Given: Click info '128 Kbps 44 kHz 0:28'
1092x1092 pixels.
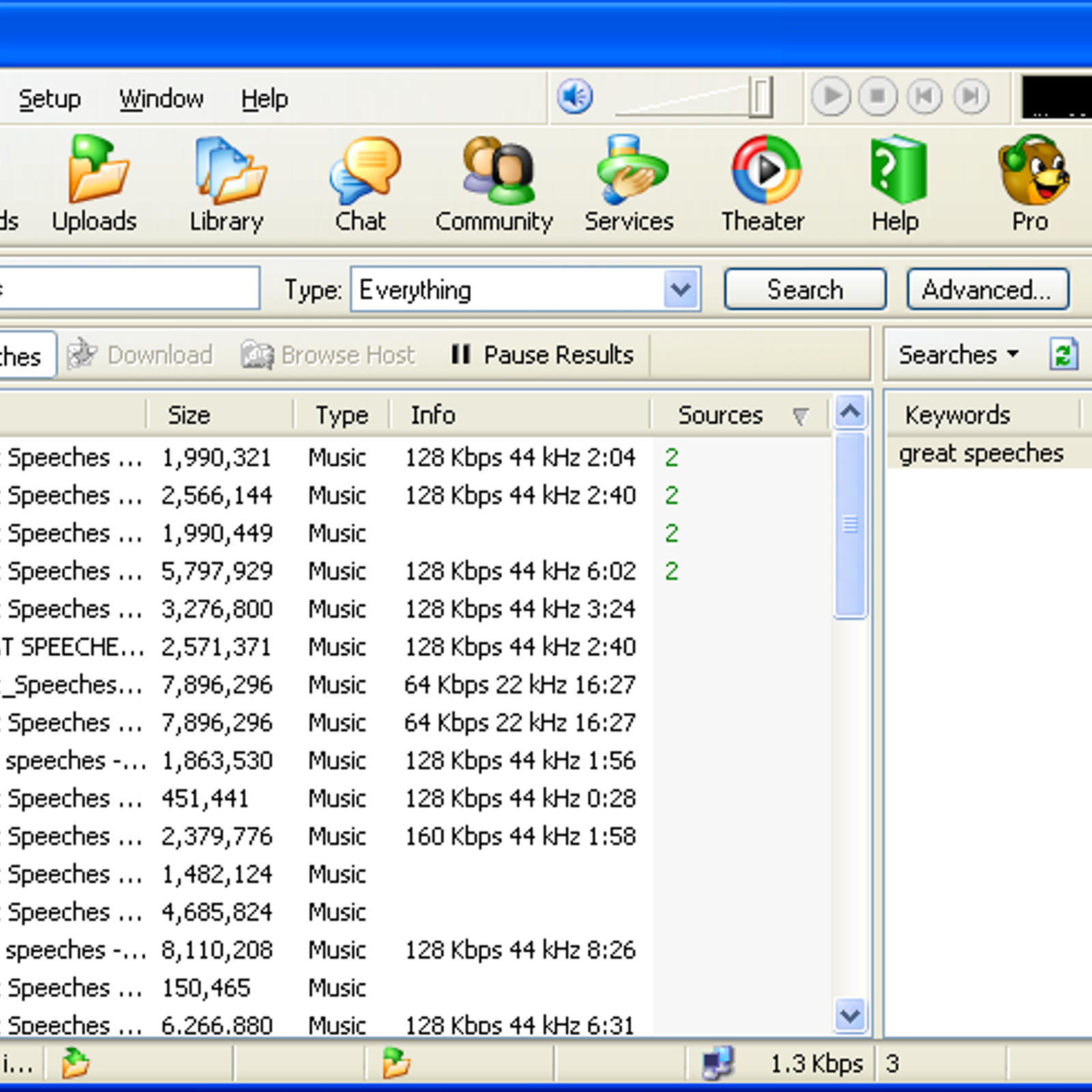Looking at the screenshot, I should click(x=520, y=799).
